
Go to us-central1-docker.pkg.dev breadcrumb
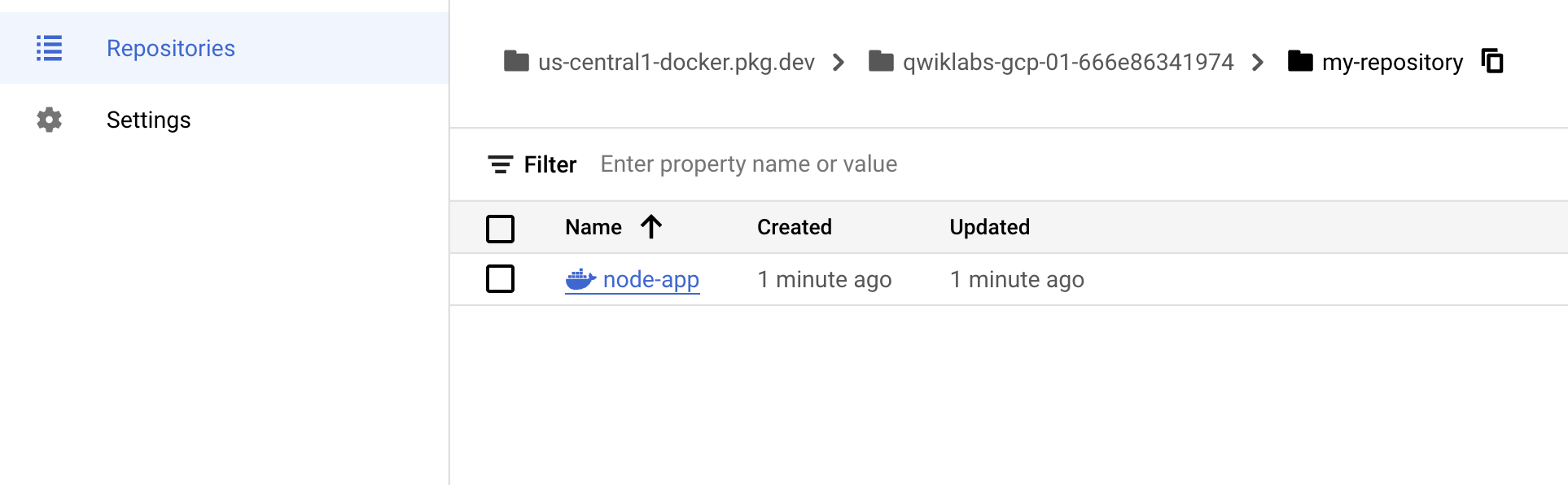[x=676, y=62]
